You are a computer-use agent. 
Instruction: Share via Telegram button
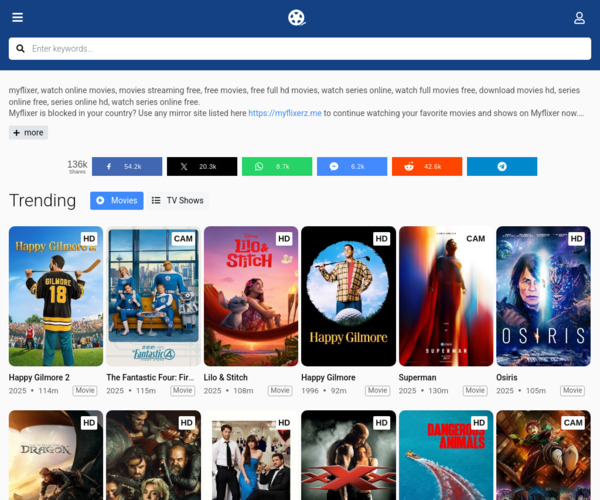pos(502,166)
